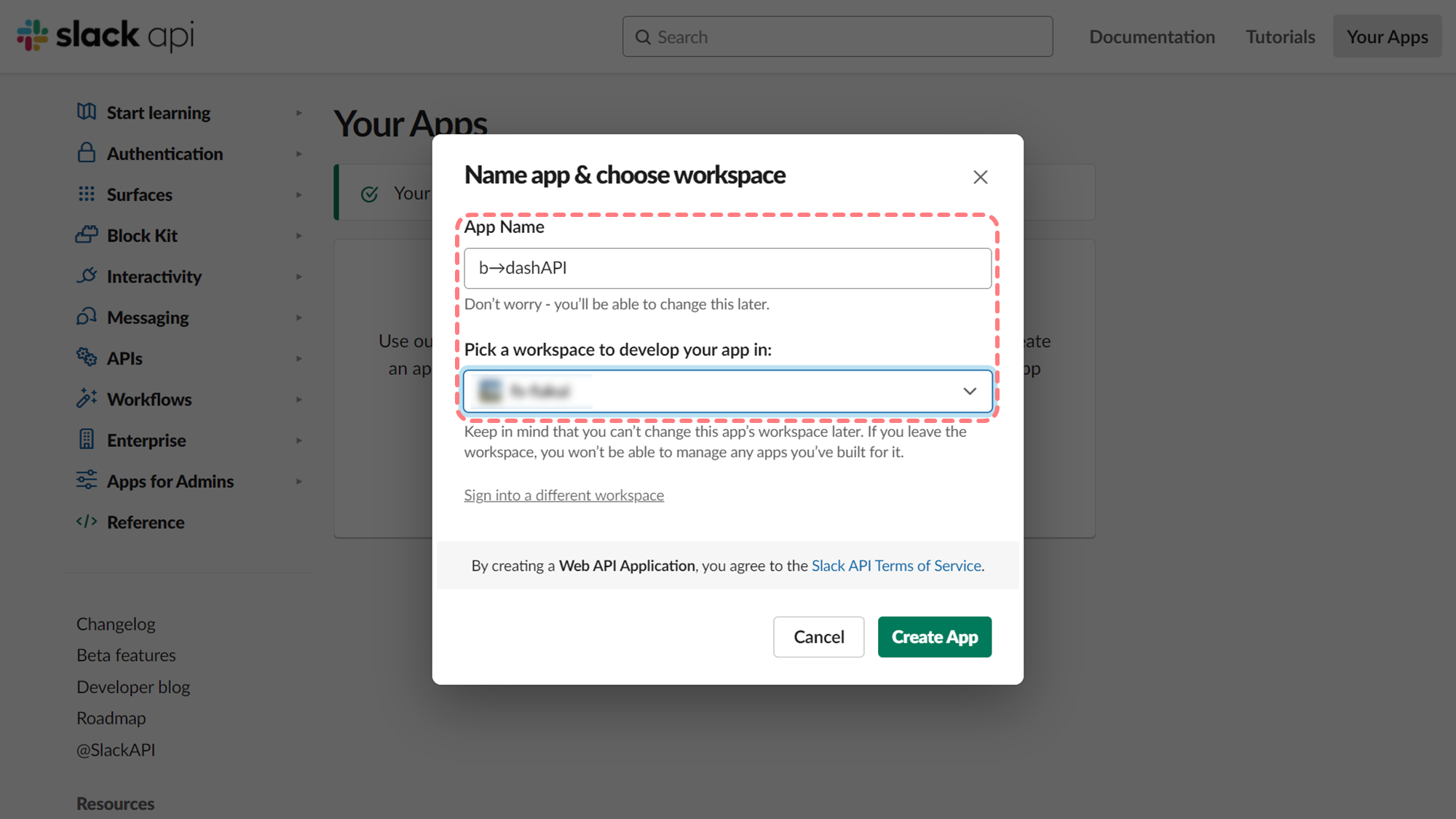1456x819 pixels.
Task: Click the APIs gears icon
Action: (87, 357)
